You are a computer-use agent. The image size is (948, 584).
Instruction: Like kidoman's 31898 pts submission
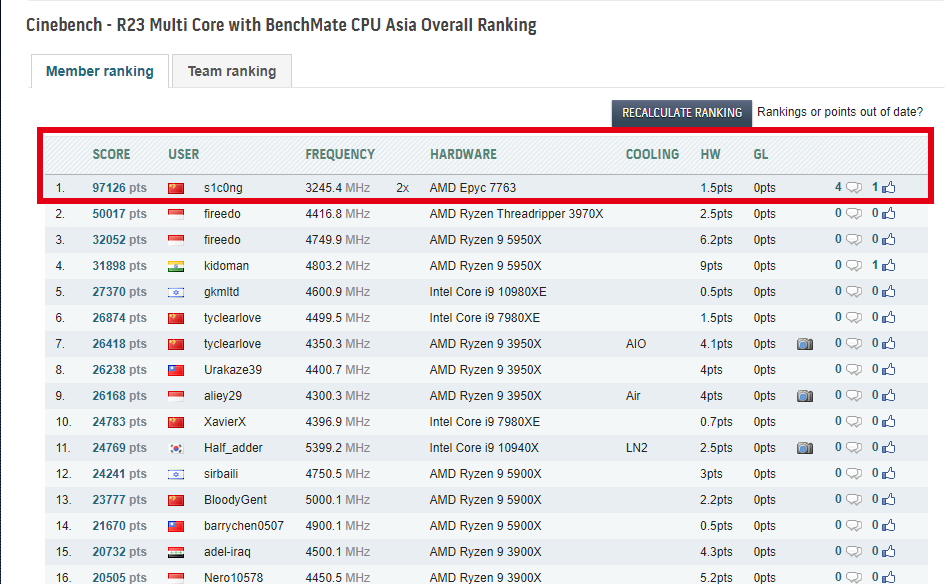coord(888,265)
